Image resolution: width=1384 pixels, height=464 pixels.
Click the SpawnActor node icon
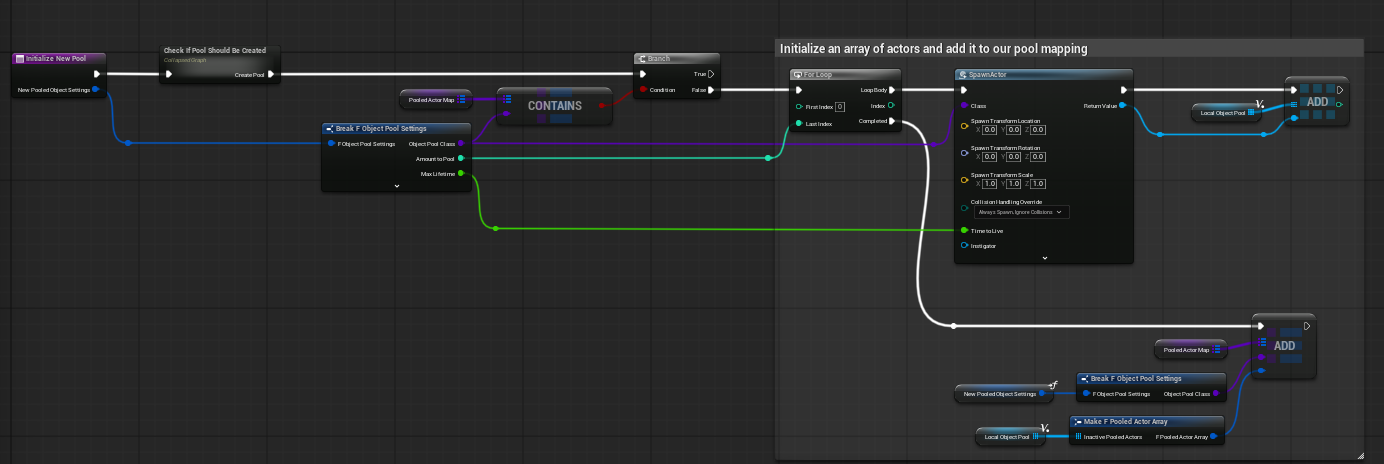coord(962,74)
